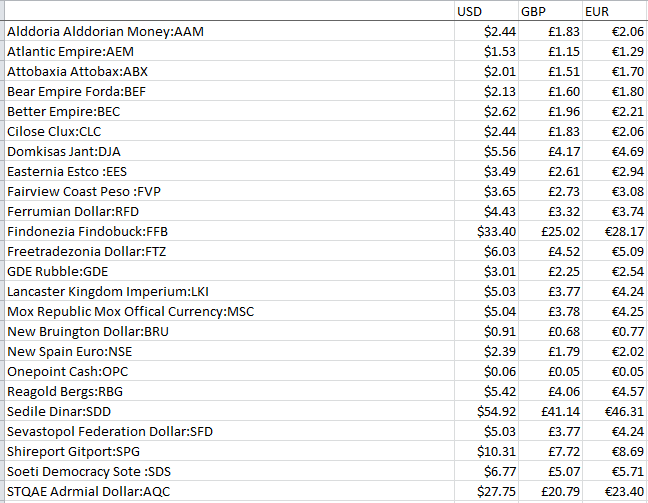Click the $33.40 USD value cell
The width and height of the screenshot is (648, 503).
pos(486,231)
